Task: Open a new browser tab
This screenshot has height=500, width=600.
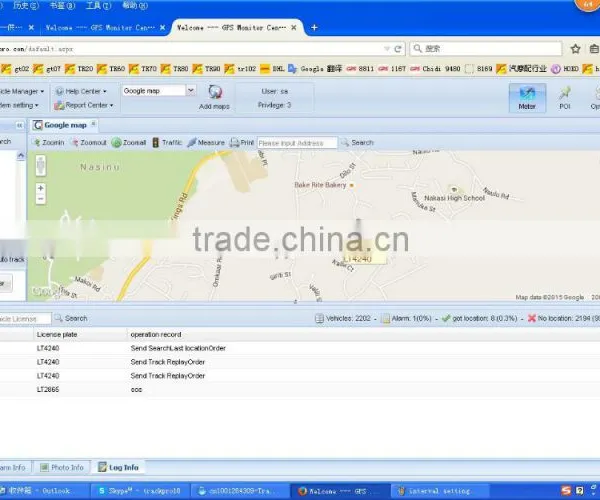Action: click(314, 28)
